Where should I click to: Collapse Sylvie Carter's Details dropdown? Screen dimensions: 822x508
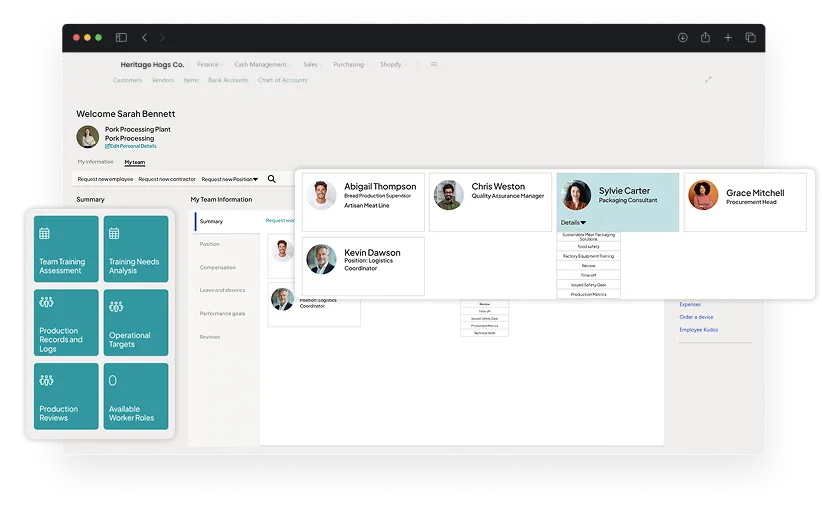(573, 223)
